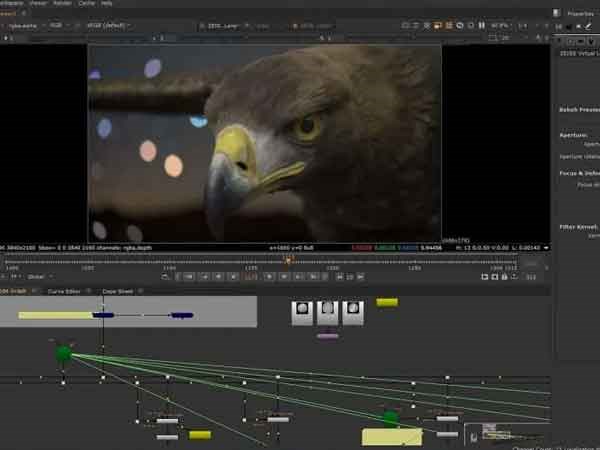Click the small yellow node near the spheres
The width and height of the screenshot is (600, 450).
pyautogui.click(x=386, y=301)
